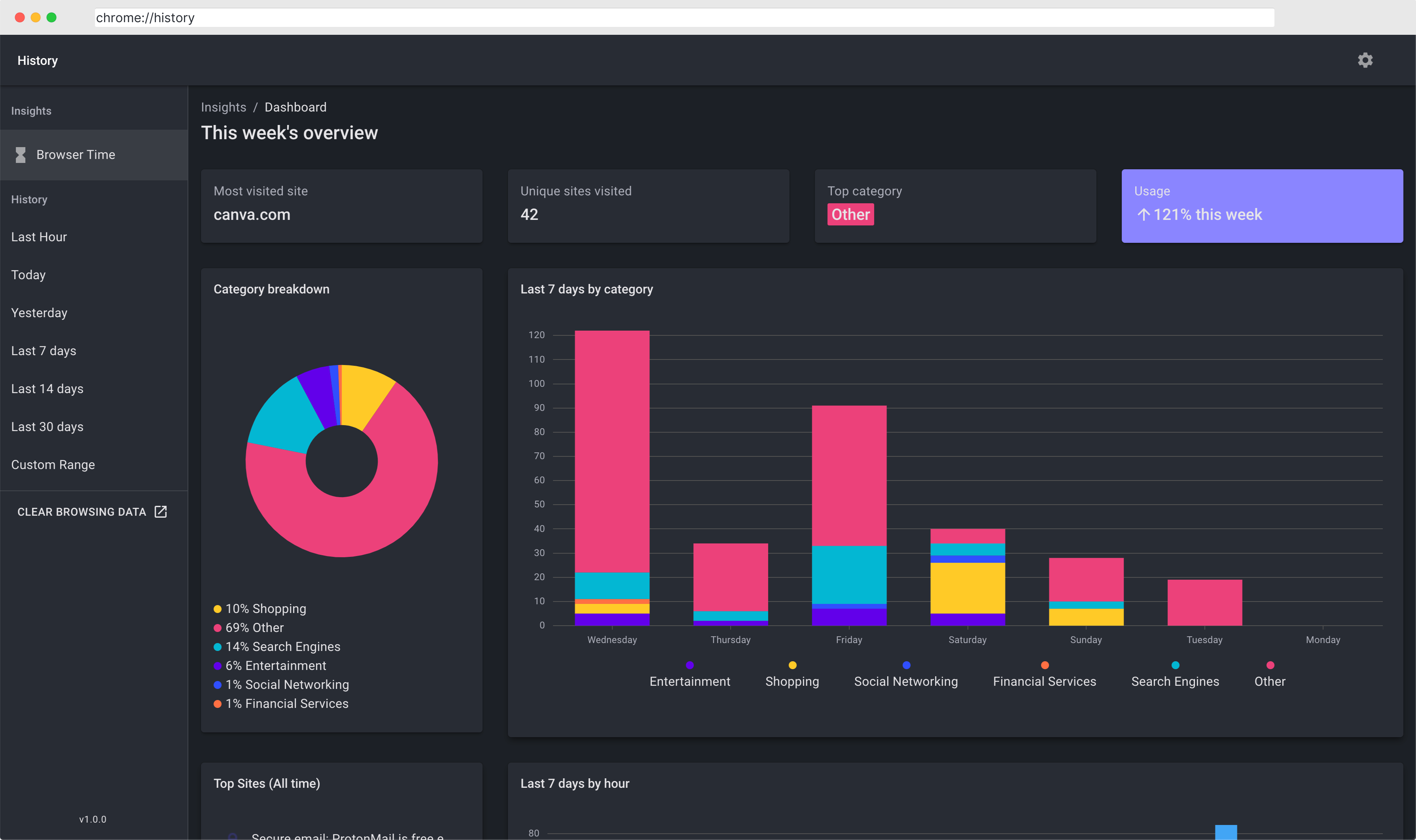Choose Custom Range from sidebar
The width and height of the screenshot is (1416, 840).
53,465
